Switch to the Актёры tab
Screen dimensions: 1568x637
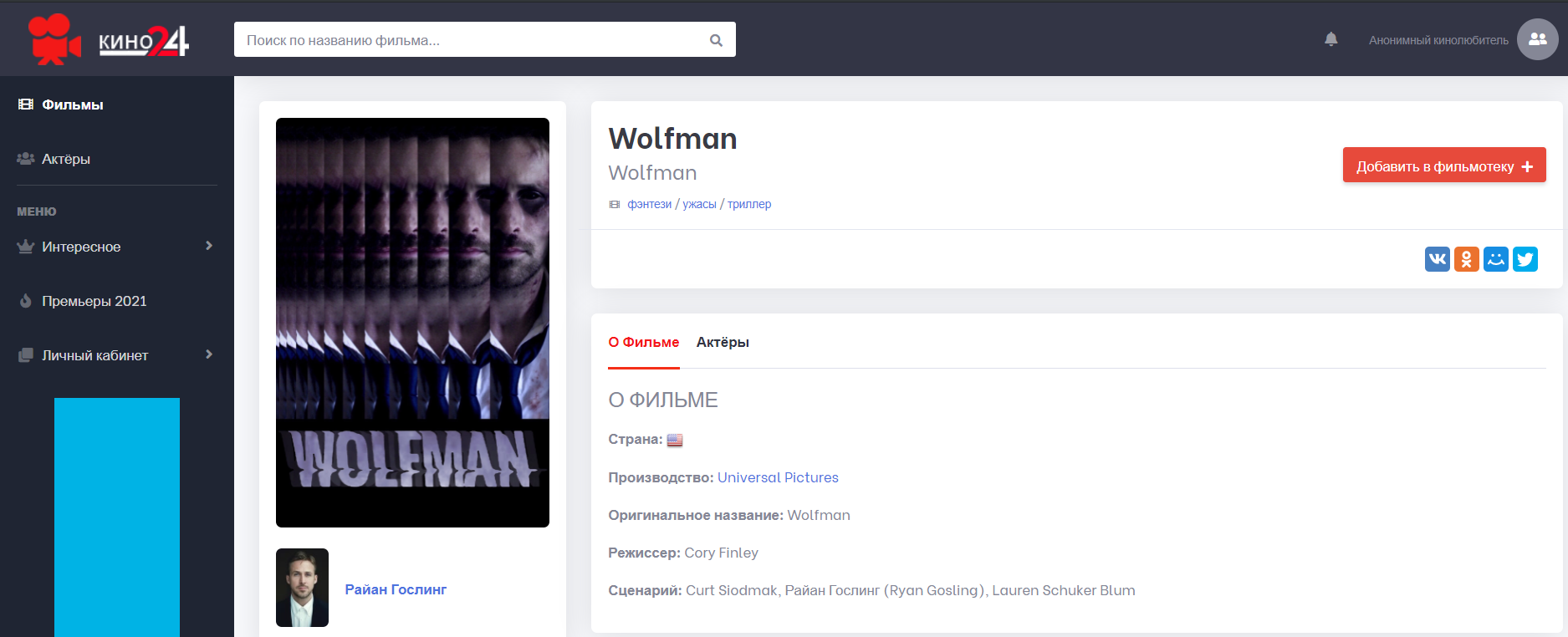point(723,342)
